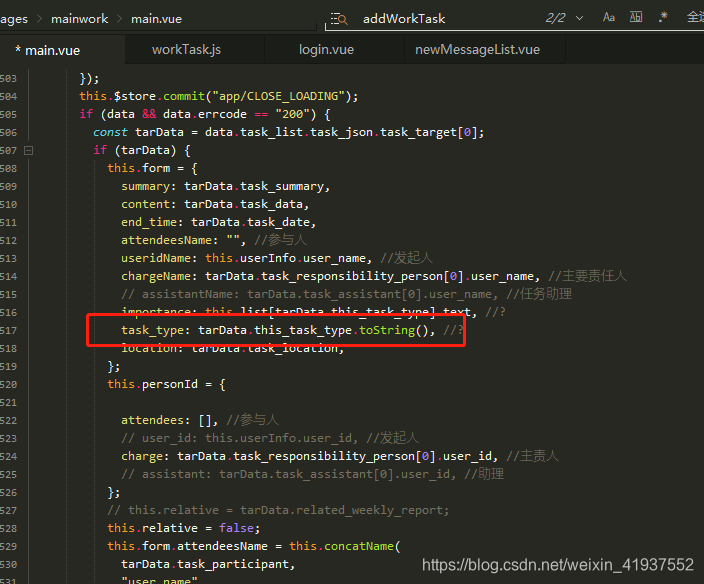Click the commented assistantName line
This screenshot has width=704, height=584.
coord(309,294)
